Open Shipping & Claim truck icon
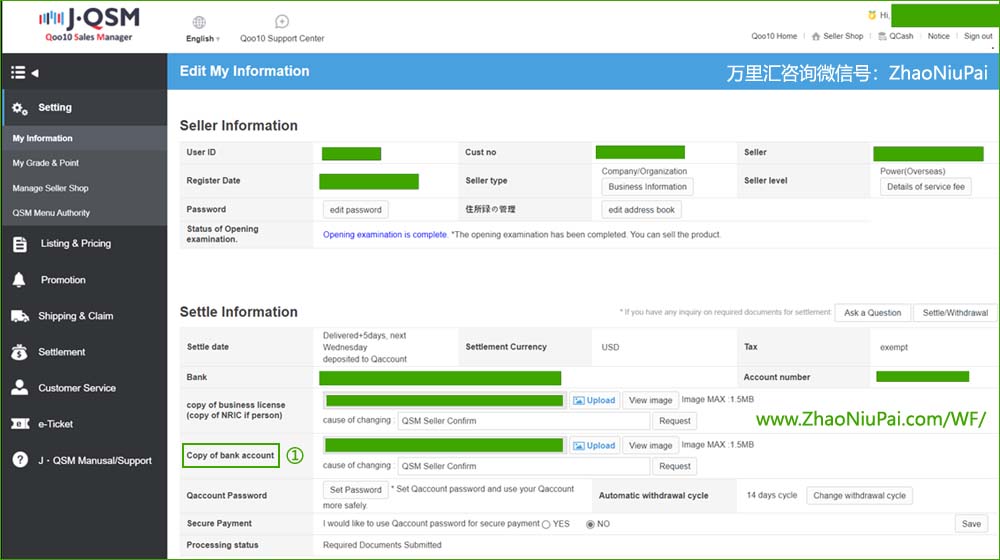1000x560 pixels. 20,316
